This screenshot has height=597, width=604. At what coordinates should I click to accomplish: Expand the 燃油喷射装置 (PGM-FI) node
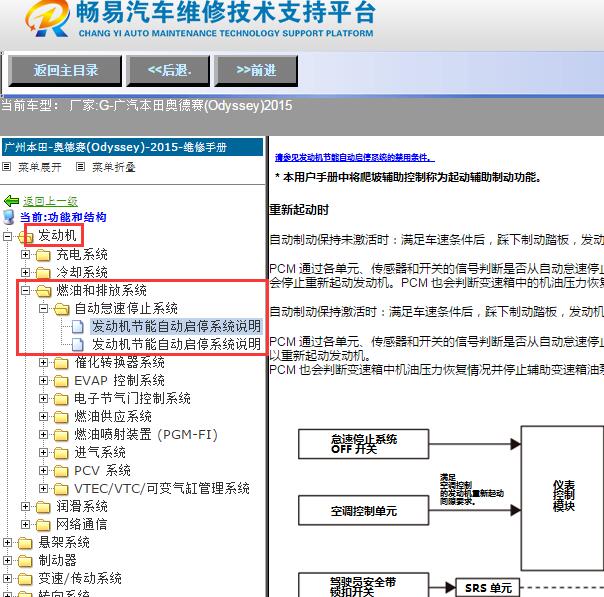(x=44, y=434)
